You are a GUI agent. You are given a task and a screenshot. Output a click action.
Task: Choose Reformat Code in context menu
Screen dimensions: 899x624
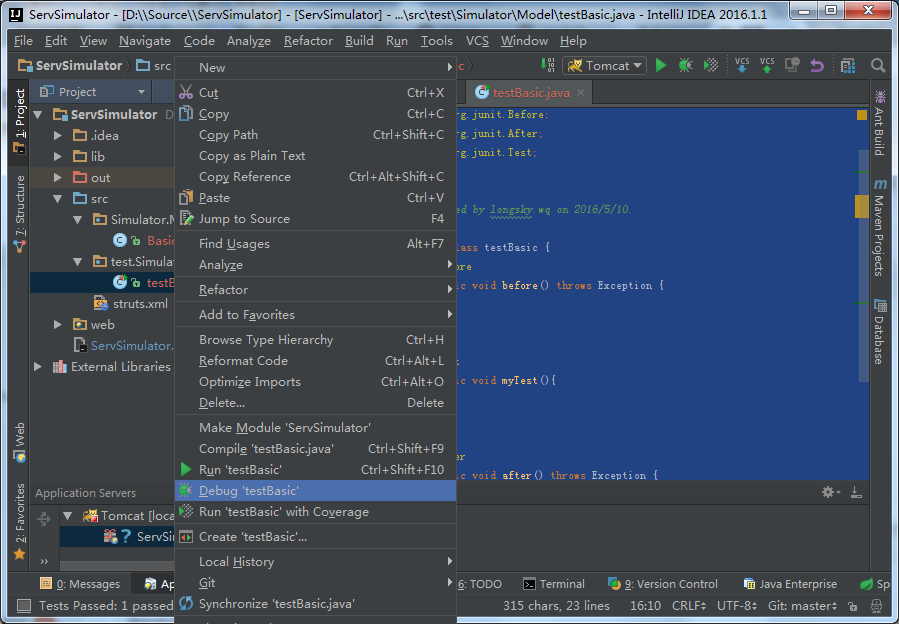[315, 361]
